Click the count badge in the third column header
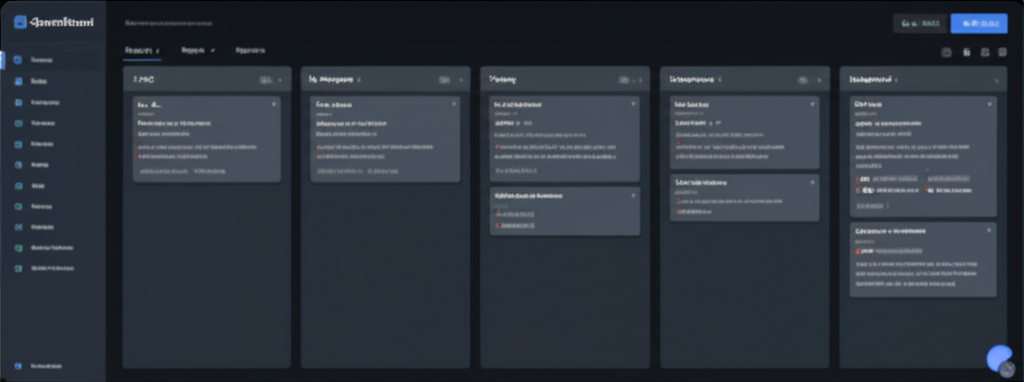The image size is (1024, 382). tap(624, 80)
